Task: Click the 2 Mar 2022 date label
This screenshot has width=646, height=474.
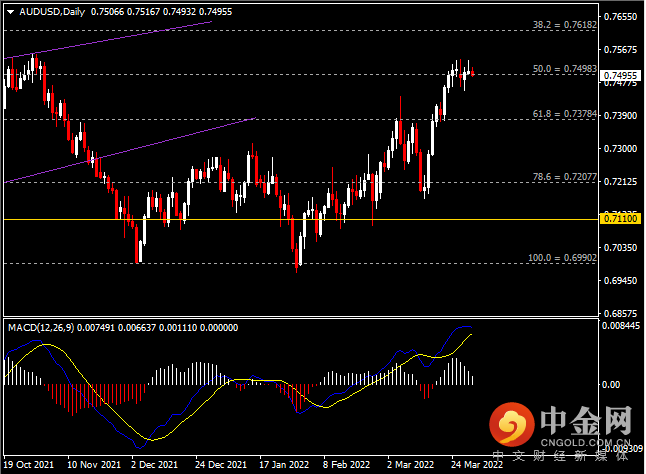Action: click(x=410, y=465)
